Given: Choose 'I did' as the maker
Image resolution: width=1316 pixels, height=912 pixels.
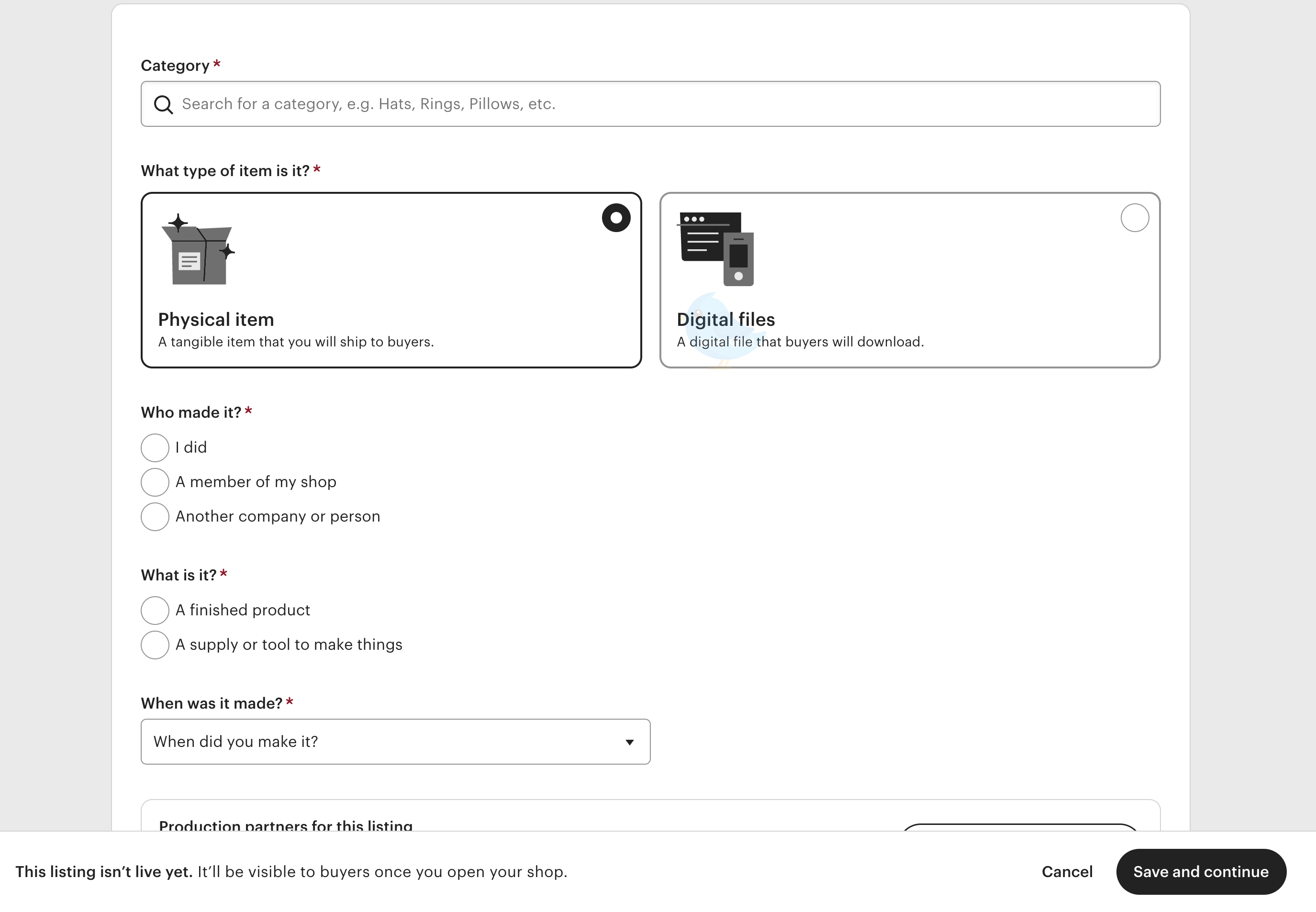Looking at the screenshot, I should pyautogui.click(x=155, y=447).
